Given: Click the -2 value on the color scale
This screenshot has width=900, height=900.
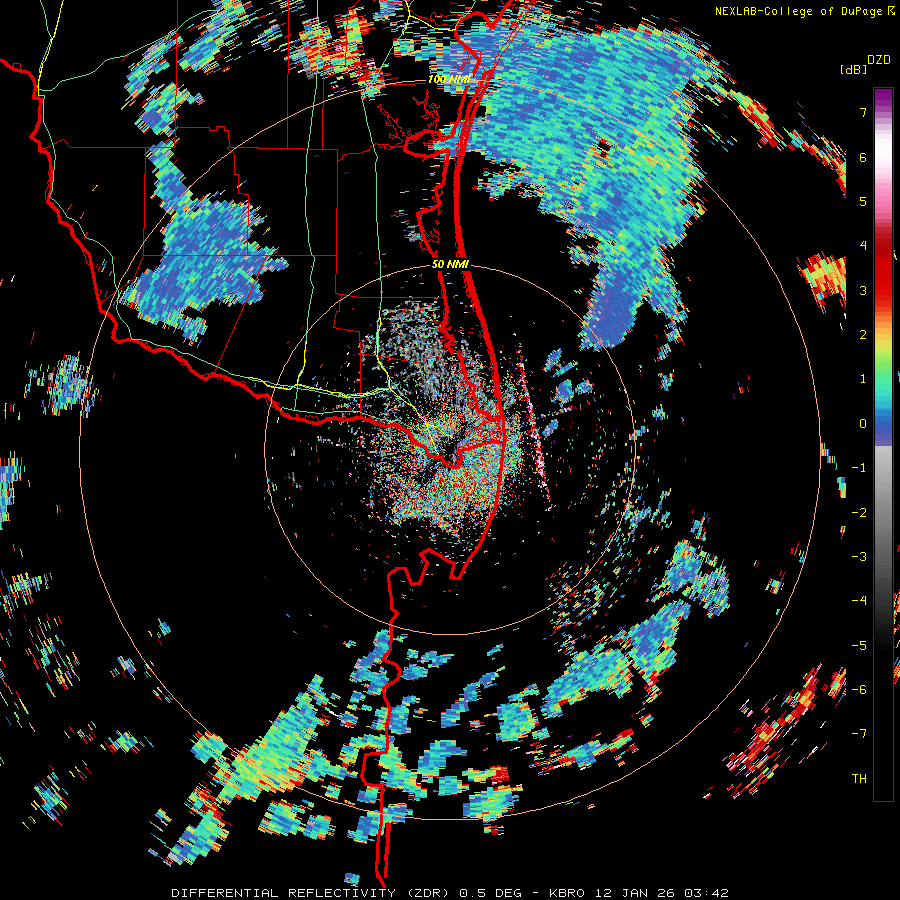Looking at the screenshot, I should (859, 512).
